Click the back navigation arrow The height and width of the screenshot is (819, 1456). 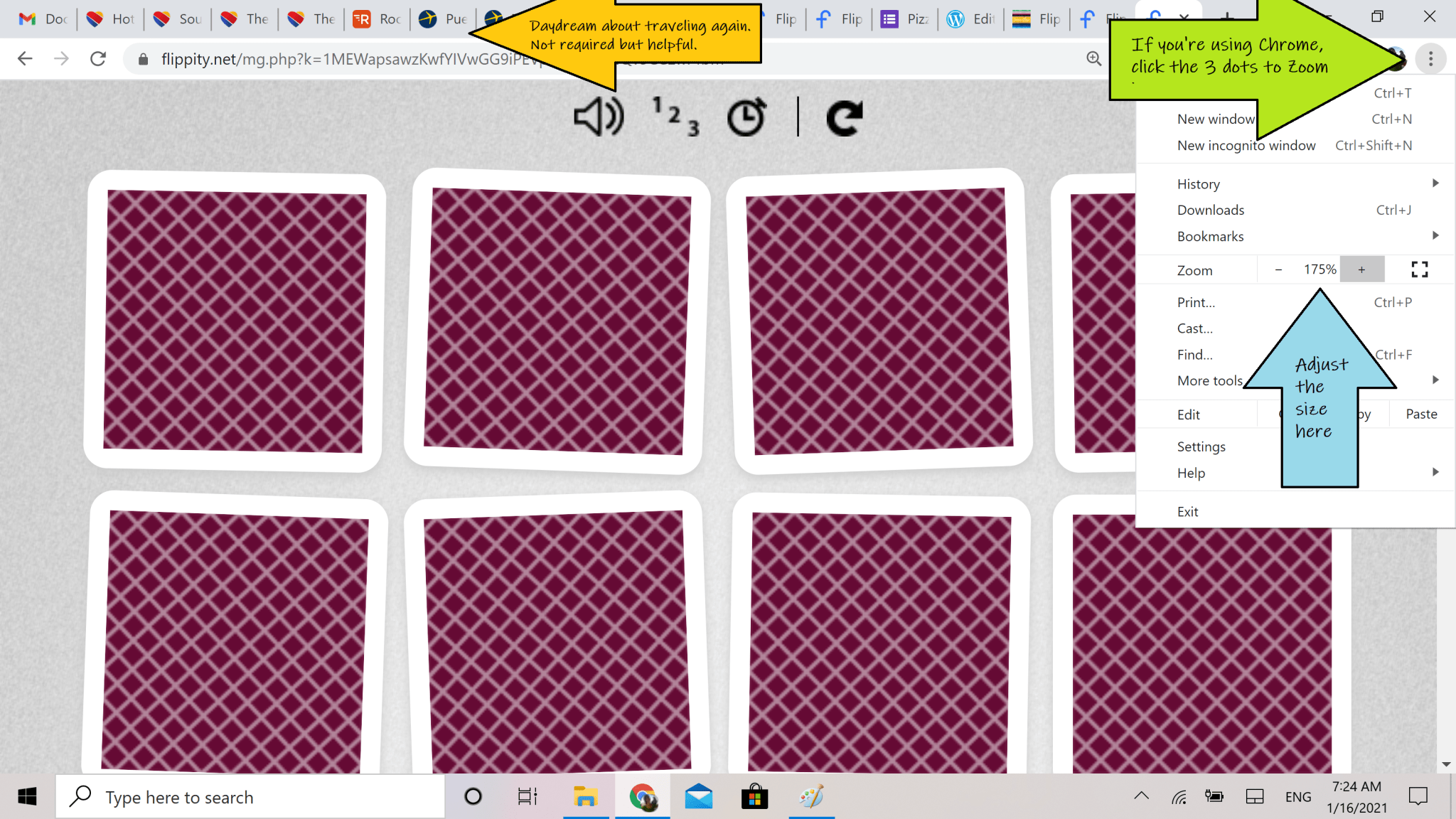click(25, 59)
